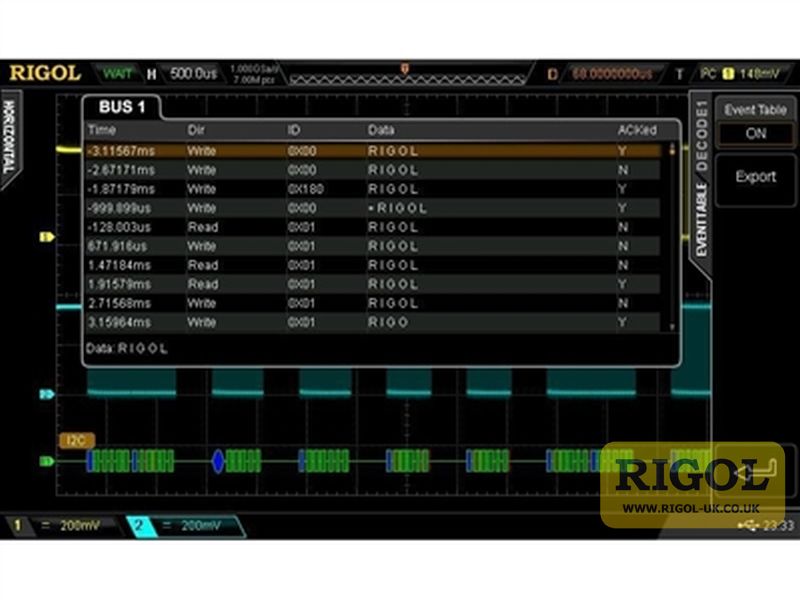Click the Data column header
The width and height of the screenshot is (800, 600).
pyautogui.click(x=381, y=130)
